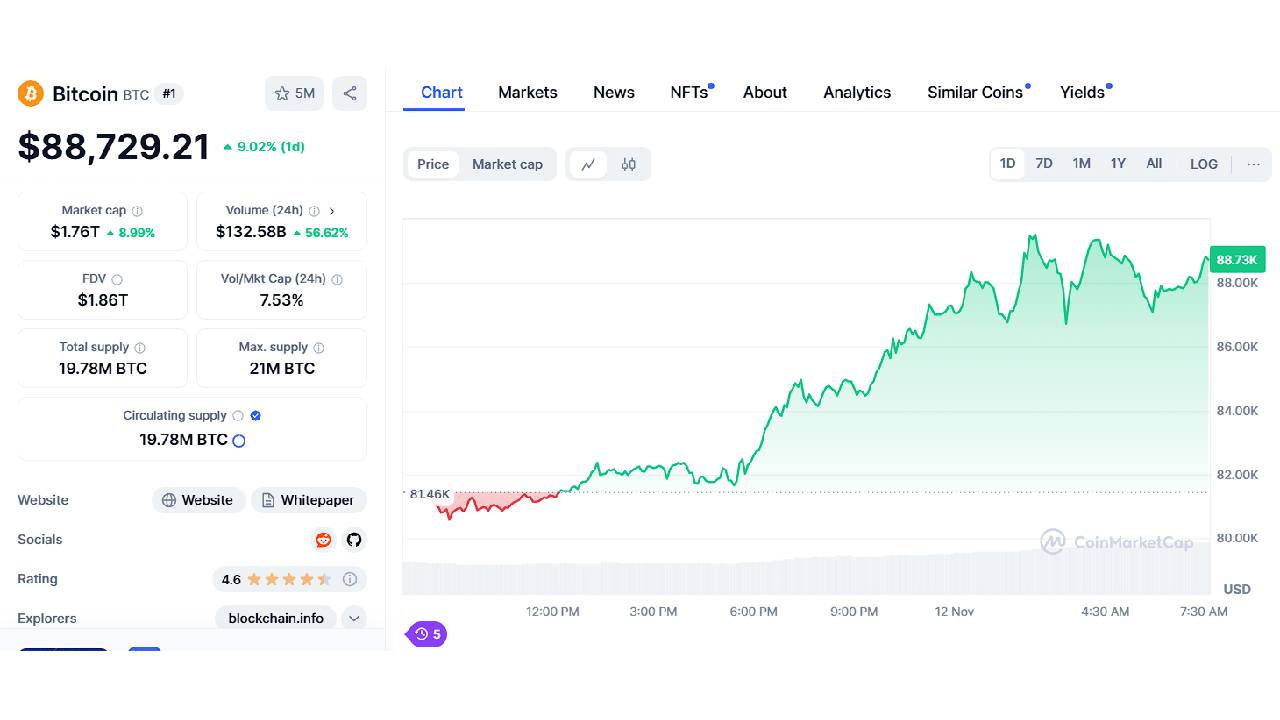Select Market cap chart mode
1280x720 pixels.
(507, 164)
